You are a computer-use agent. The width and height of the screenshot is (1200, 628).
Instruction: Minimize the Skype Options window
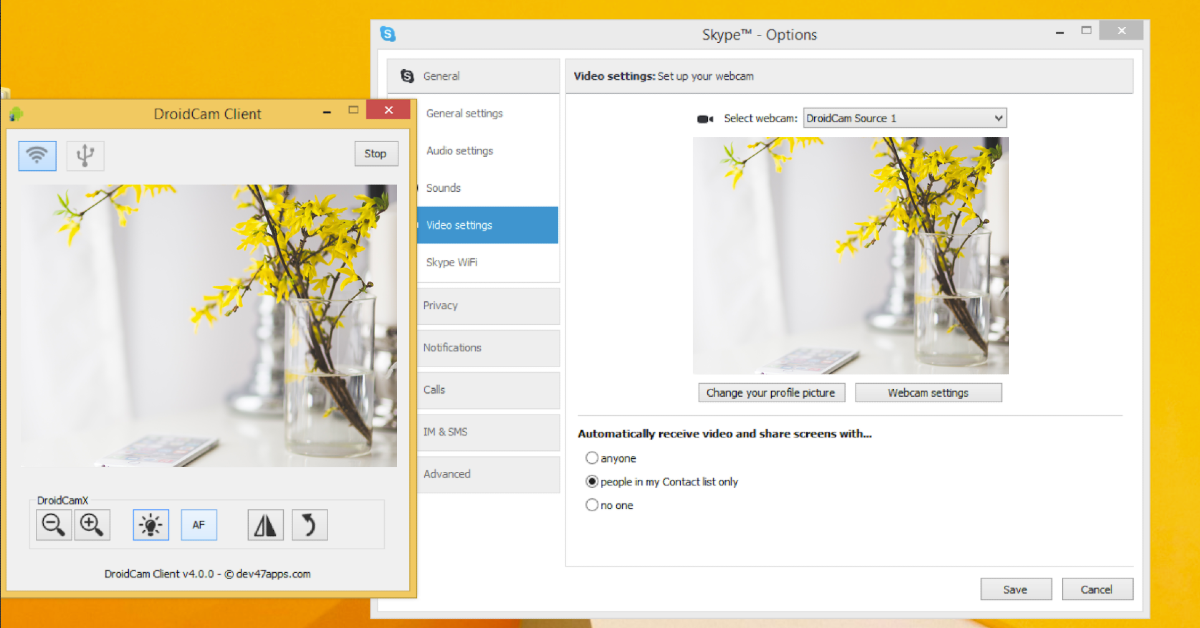click(1059, 32)
